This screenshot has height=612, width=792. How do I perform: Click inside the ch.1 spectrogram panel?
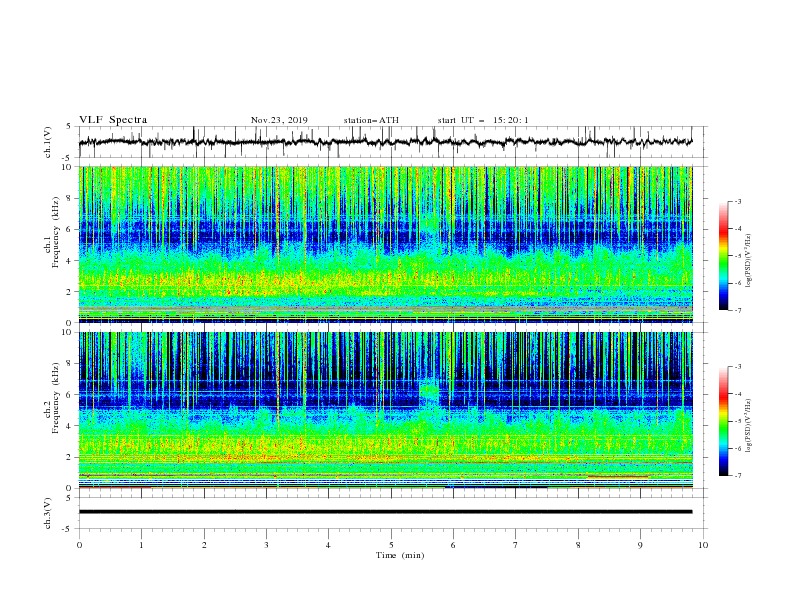click(385, 244)
